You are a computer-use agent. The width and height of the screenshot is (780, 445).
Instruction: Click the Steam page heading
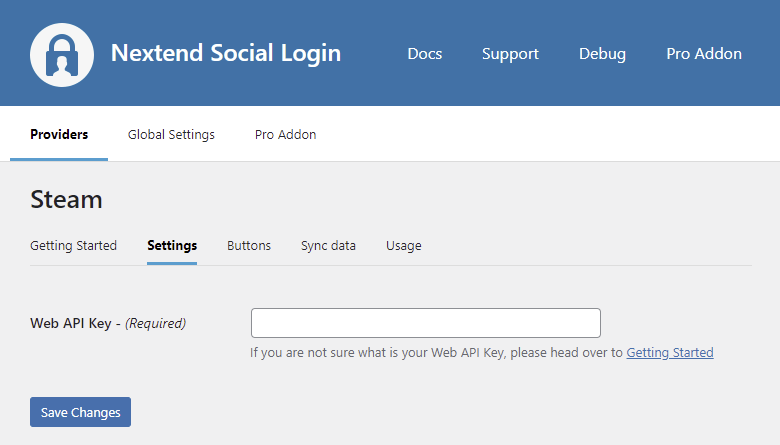click(x=66, y=199)
